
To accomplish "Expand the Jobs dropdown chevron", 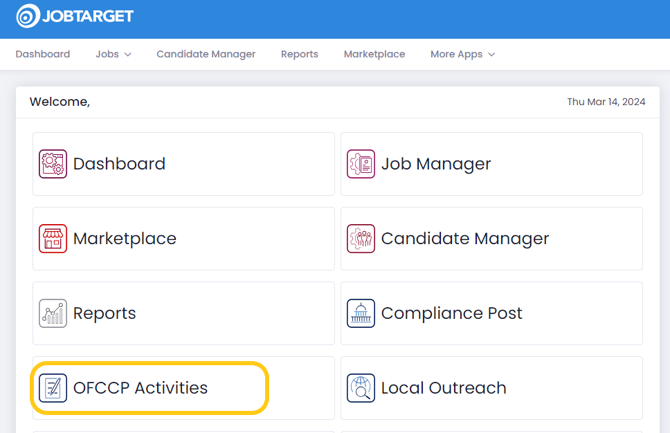I will click(x=128, y=55).
